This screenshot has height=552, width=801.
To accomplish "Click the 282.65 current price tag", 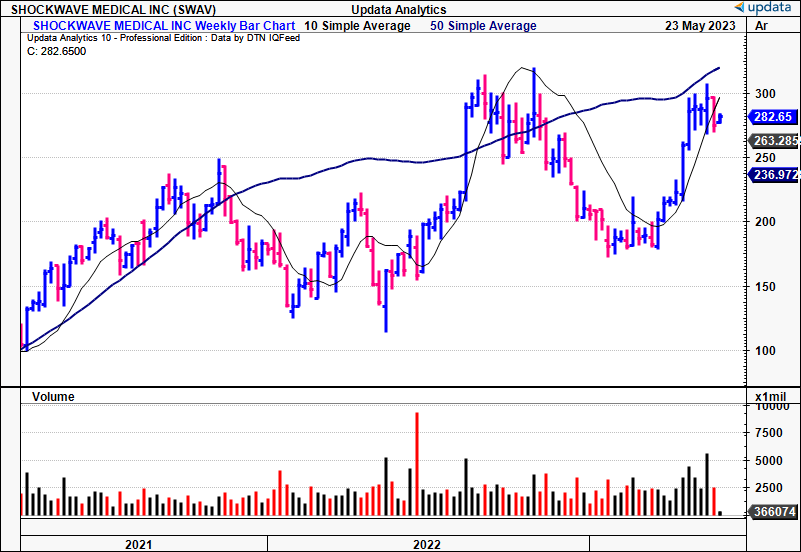I will pos(772,116).
